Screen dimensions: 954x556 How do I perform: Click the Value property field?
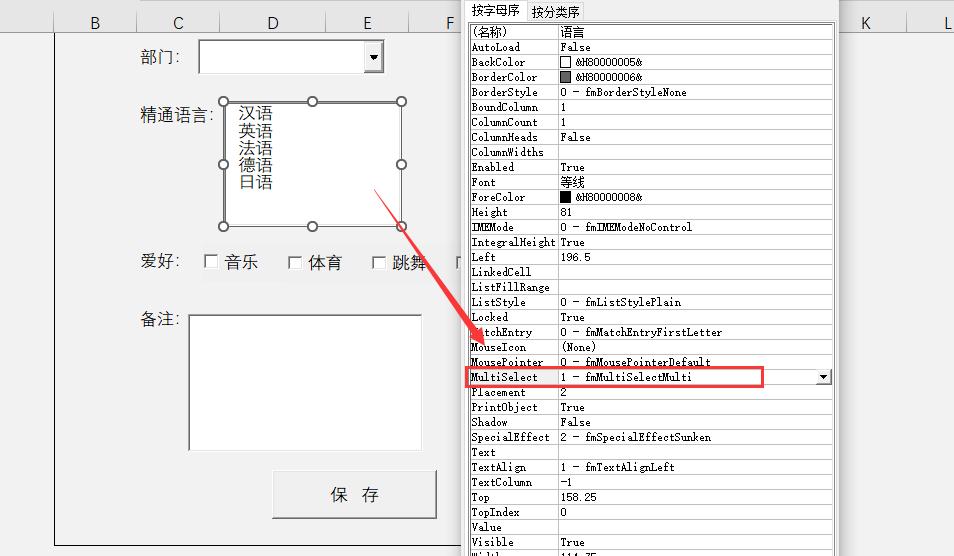tap(695, 527)
